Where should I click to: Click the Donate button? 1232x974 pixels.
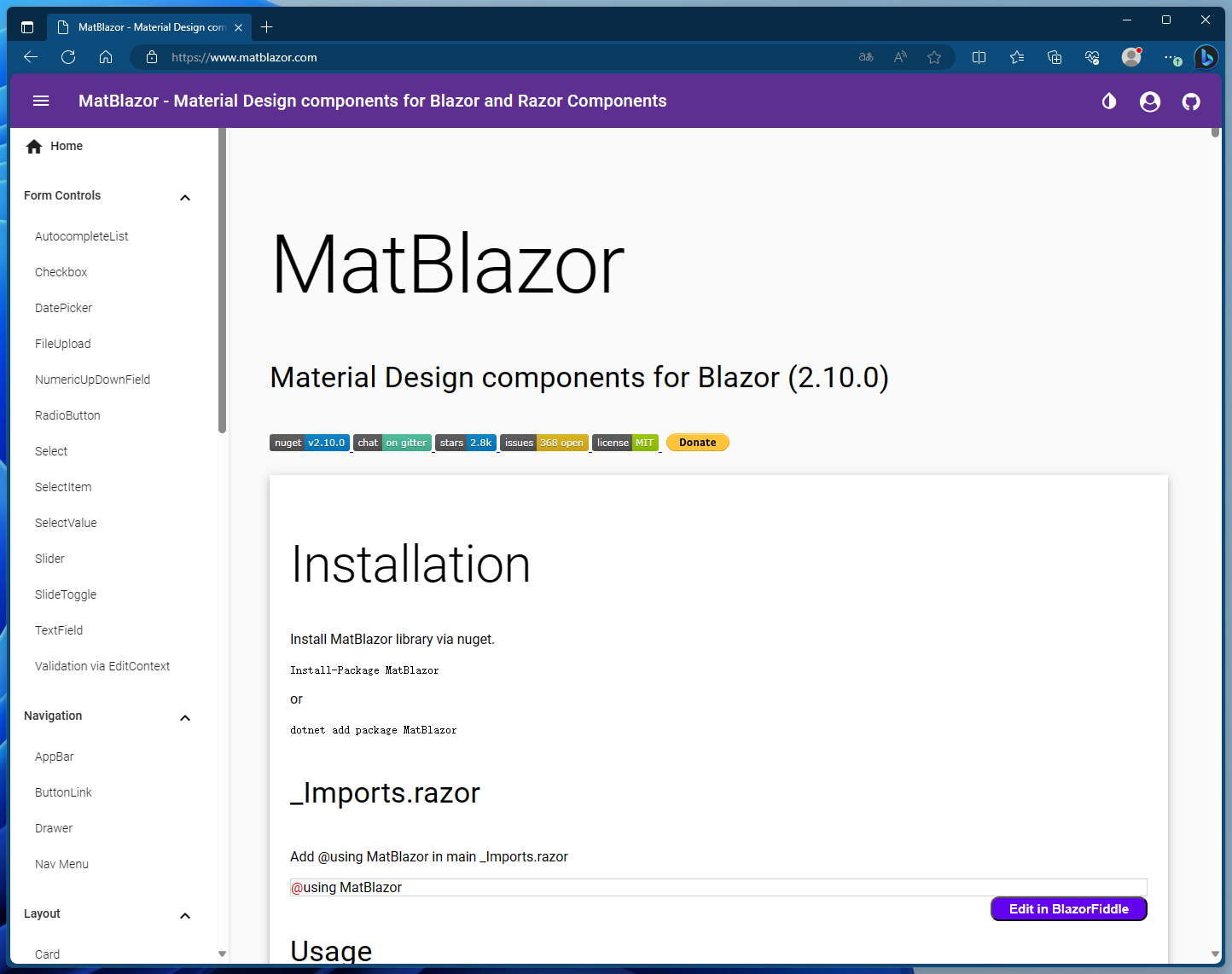click(x=697, y=442)
